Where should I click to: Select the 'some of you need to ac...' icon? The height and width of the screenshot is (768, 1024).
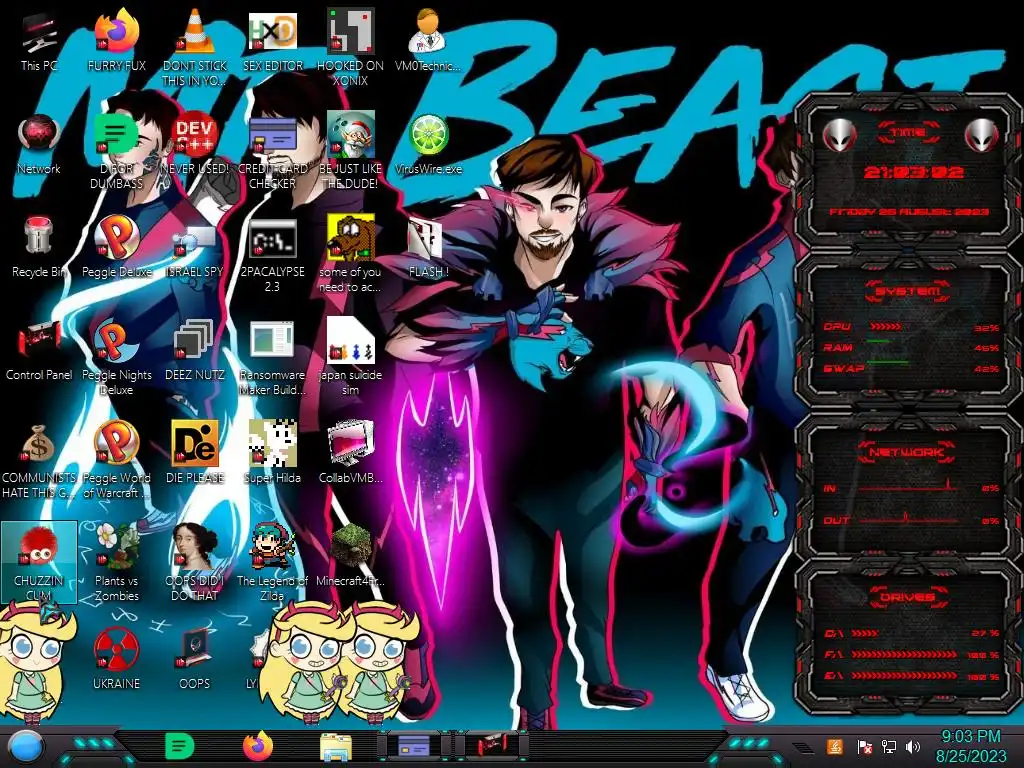tap(350, 255)
